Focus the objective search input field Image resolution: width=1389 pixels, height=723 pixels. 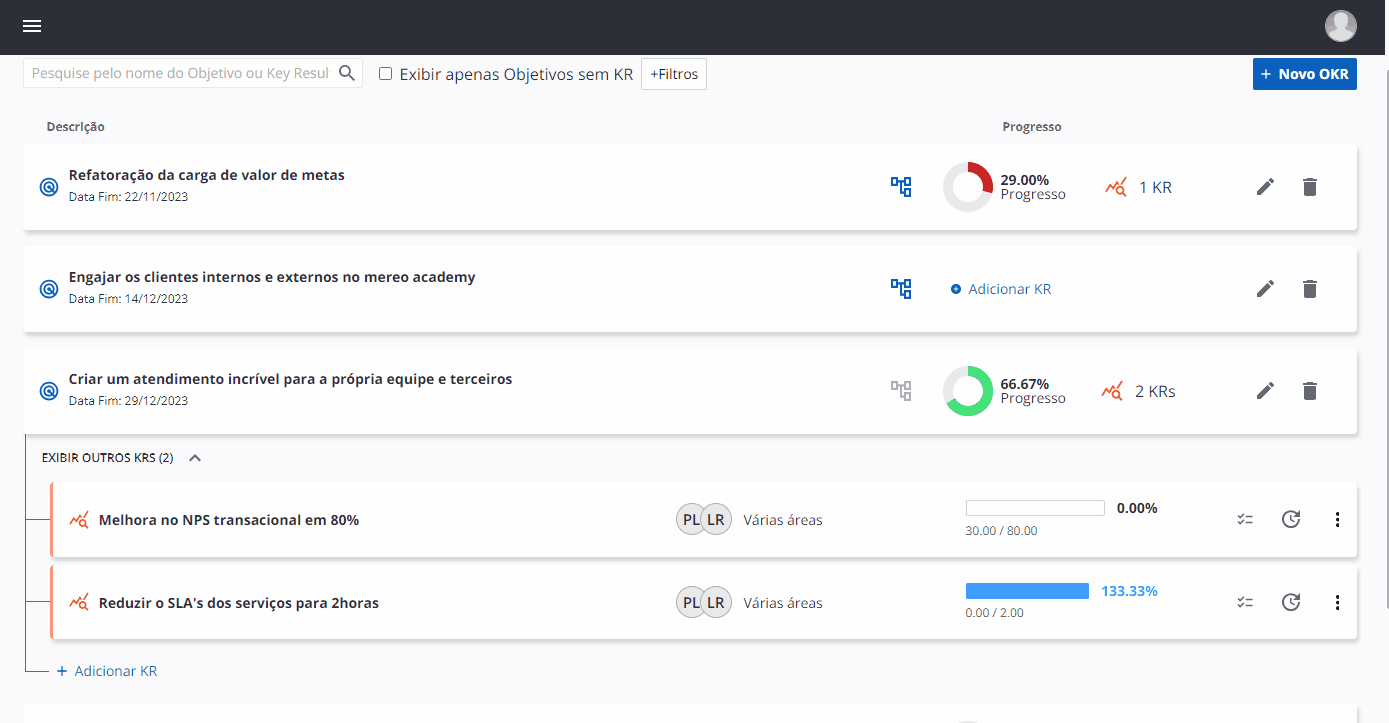tap(181, 73)
